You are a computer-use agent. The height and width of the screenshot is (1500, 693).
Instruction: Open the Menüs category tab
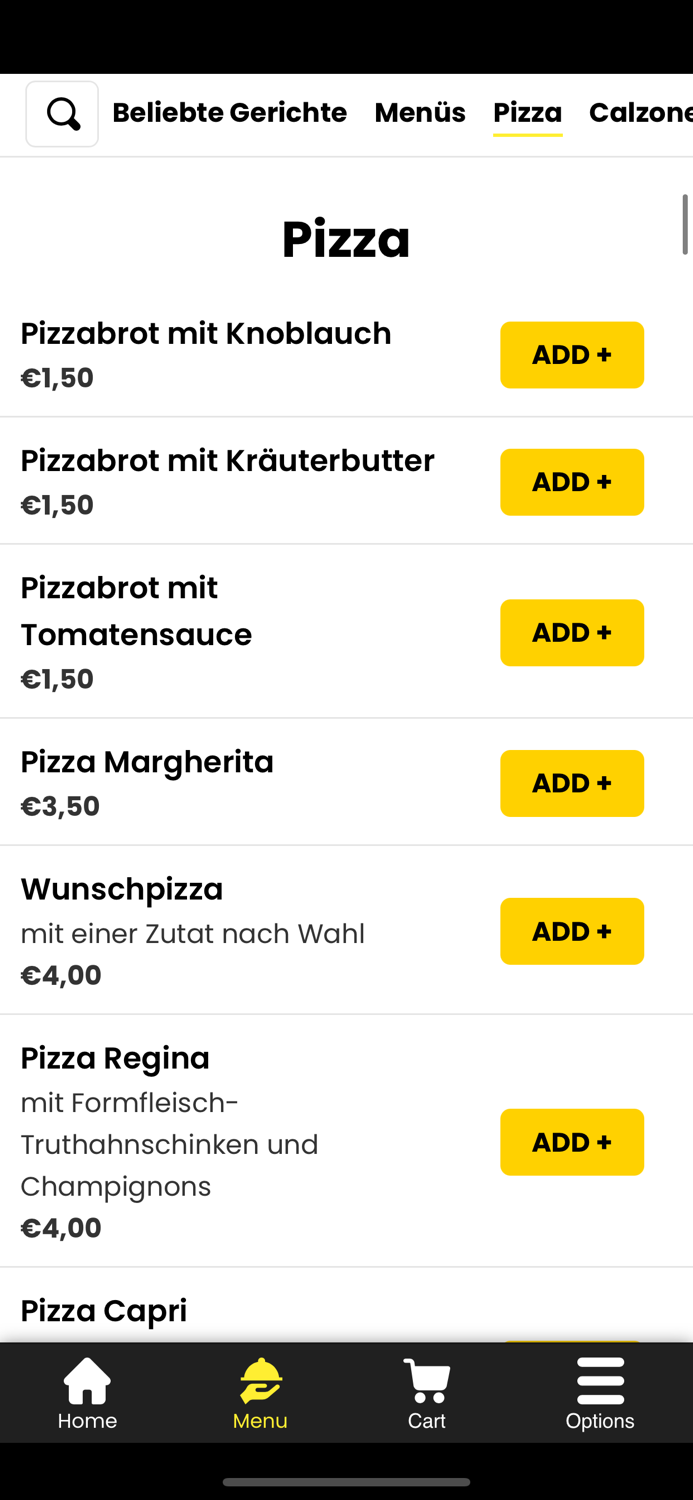click(419, 112)
